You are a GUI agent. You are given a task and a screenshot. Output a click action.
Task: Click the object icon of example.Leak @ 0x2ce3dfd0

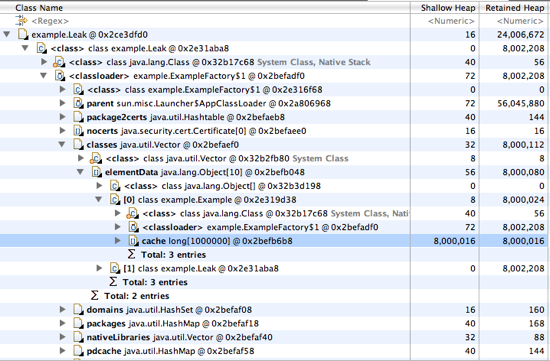tap(23, 34)
